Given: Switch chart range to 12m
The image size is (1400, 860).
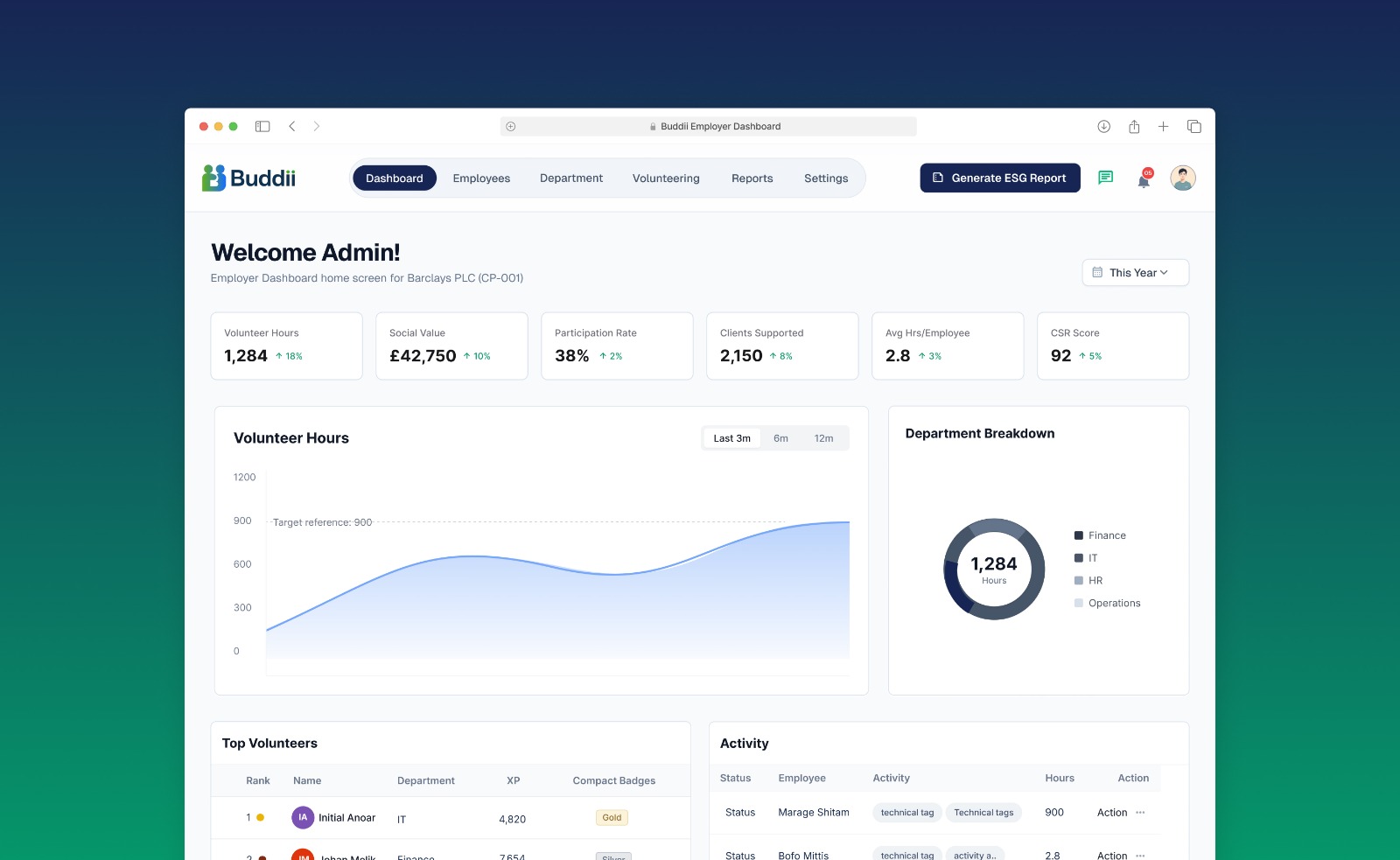Looking at the screenshot, I should (823, 438).
